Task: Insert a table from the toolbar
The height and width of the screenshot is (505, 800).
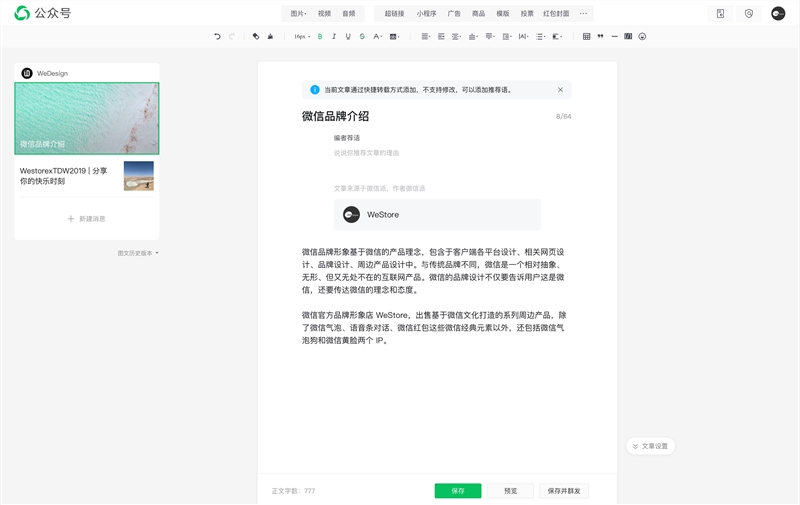Action: (586, 36)
